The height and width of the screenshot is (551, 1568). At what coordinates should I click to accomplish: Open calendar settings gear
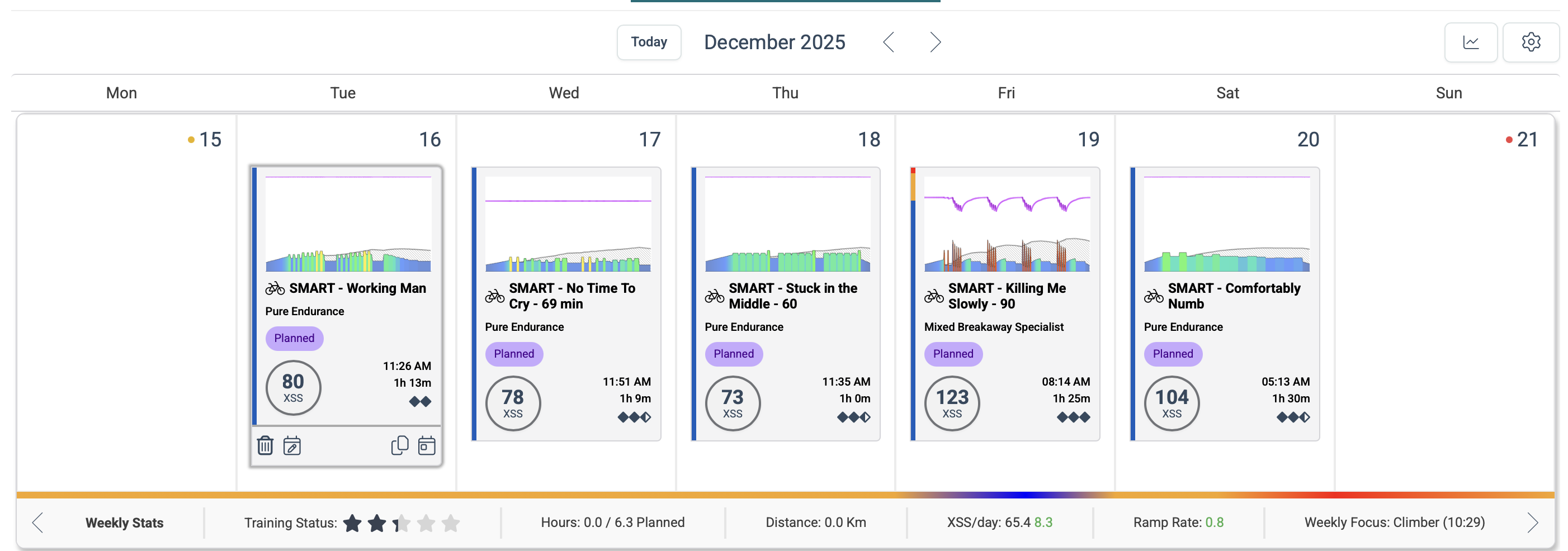1531,42
